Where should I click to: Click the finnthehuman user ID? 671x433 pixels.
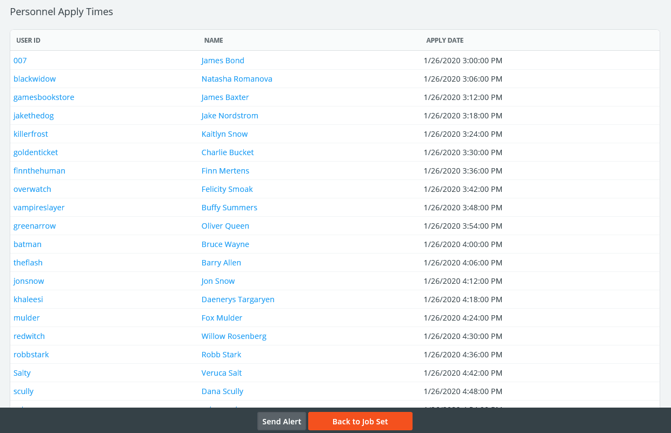pos(39,171)
